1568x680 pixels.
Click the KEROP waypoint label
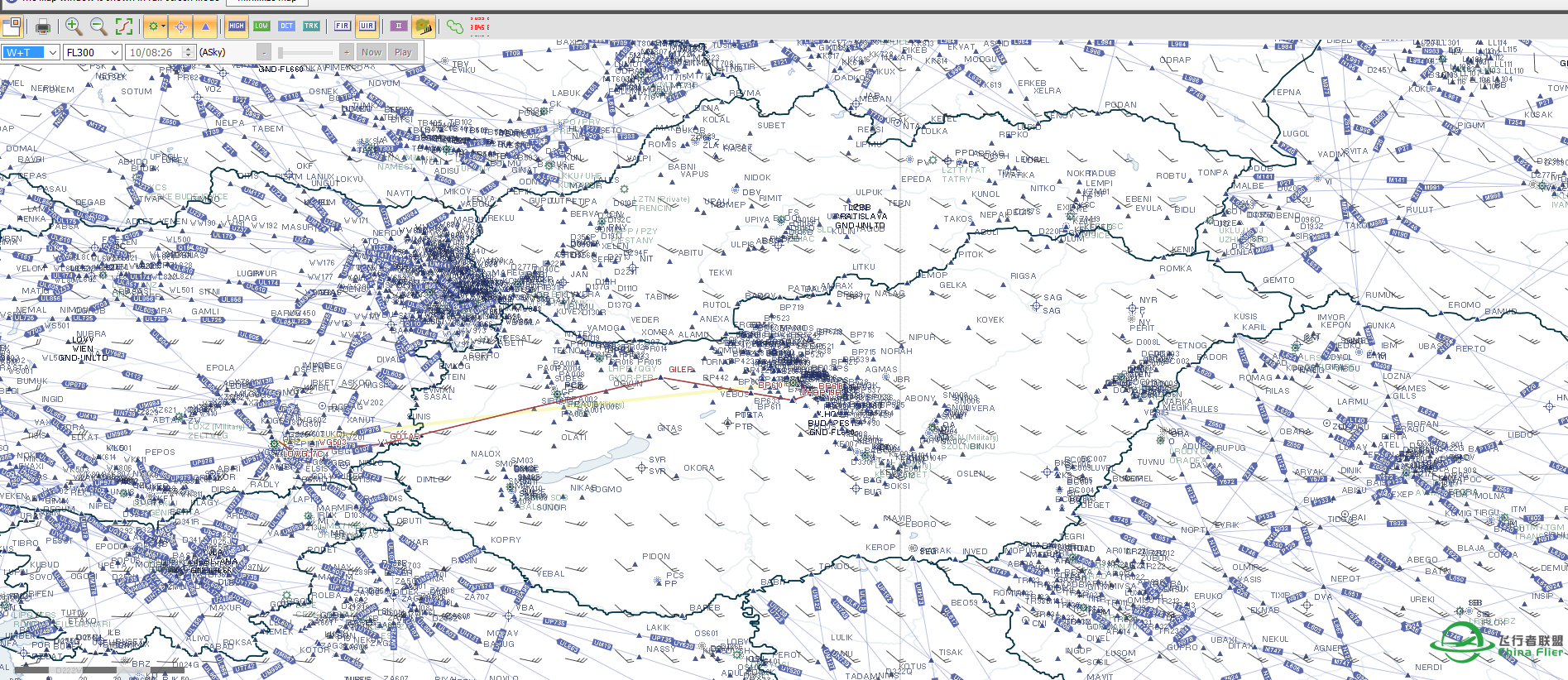(880, 548)
